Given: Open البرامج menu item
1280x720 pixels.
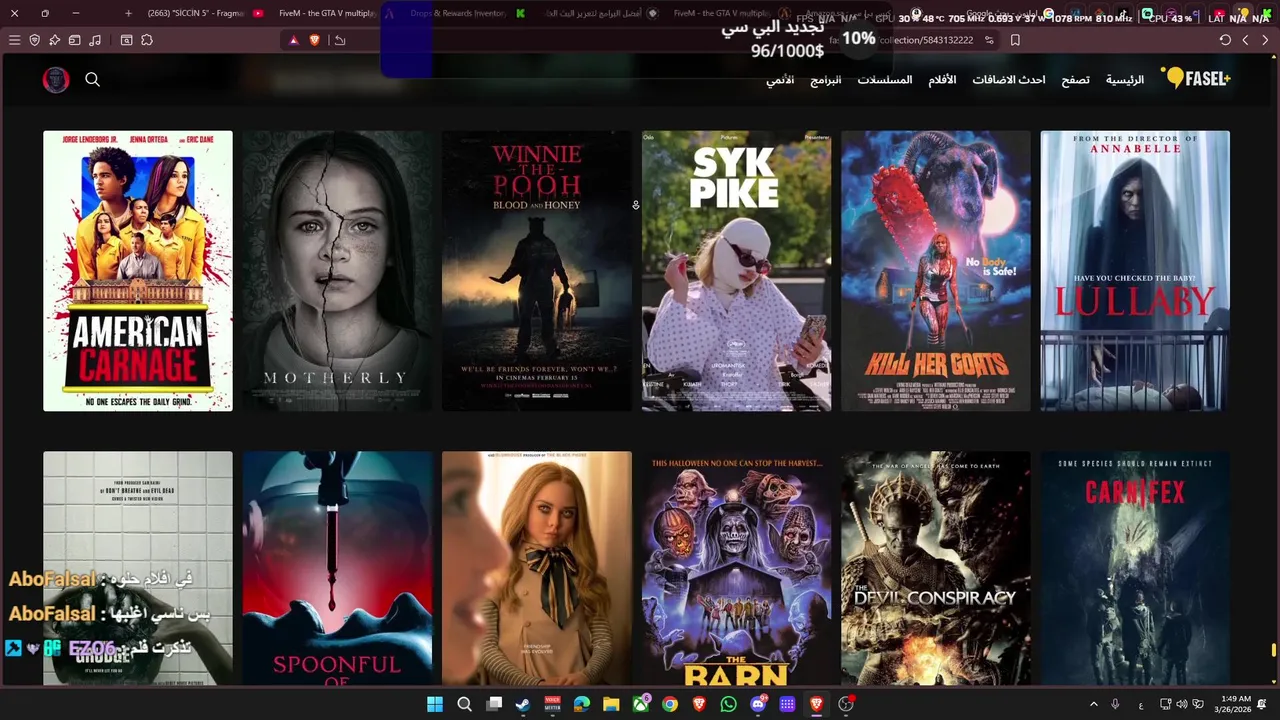Looking at the screenshot, I should point(826,79).
